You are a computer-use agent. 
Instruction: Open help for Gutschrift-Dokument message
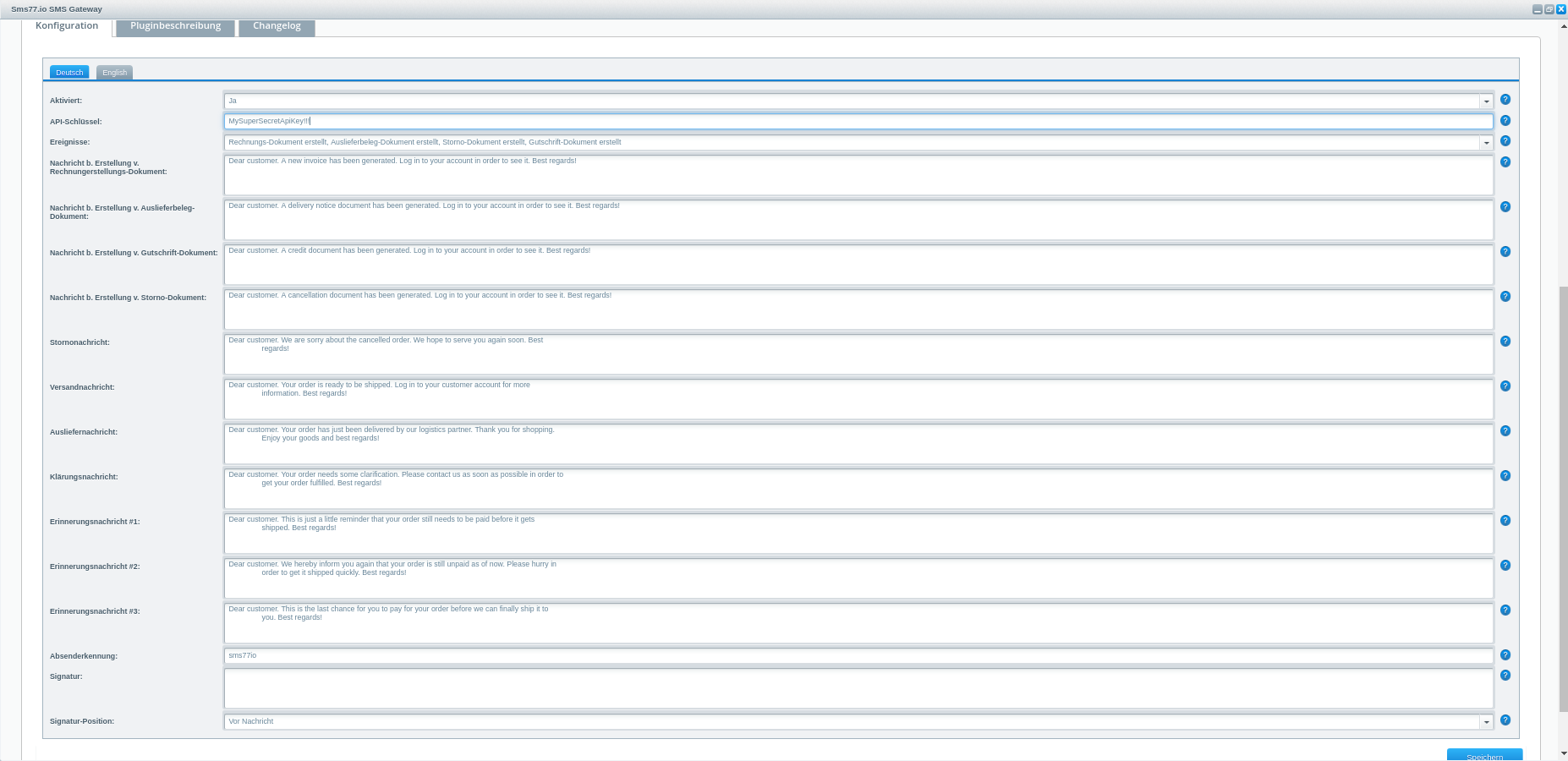[1505, 252]
